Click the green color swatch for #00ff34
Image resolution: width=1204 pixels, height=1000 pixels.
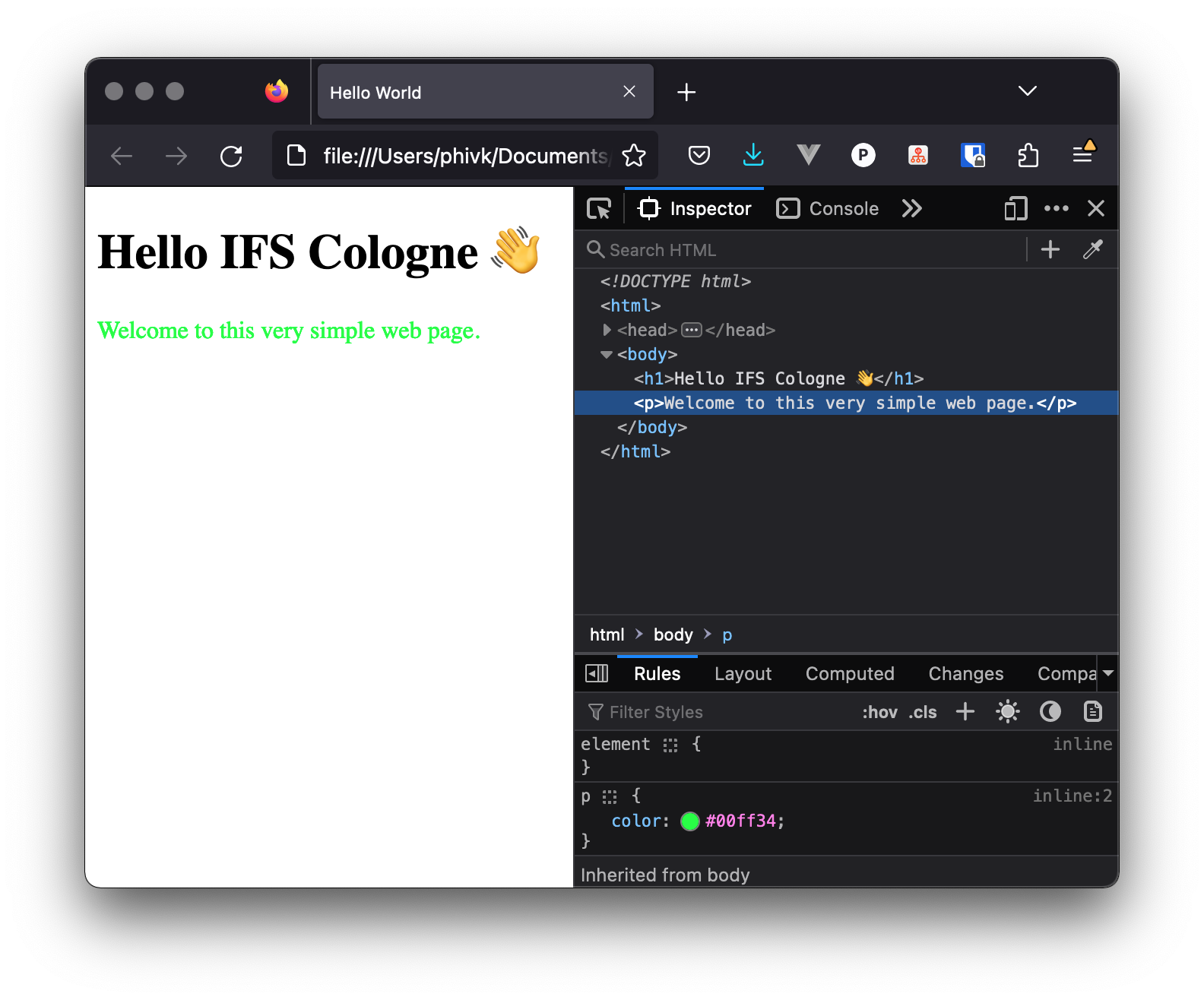[690, 821]
